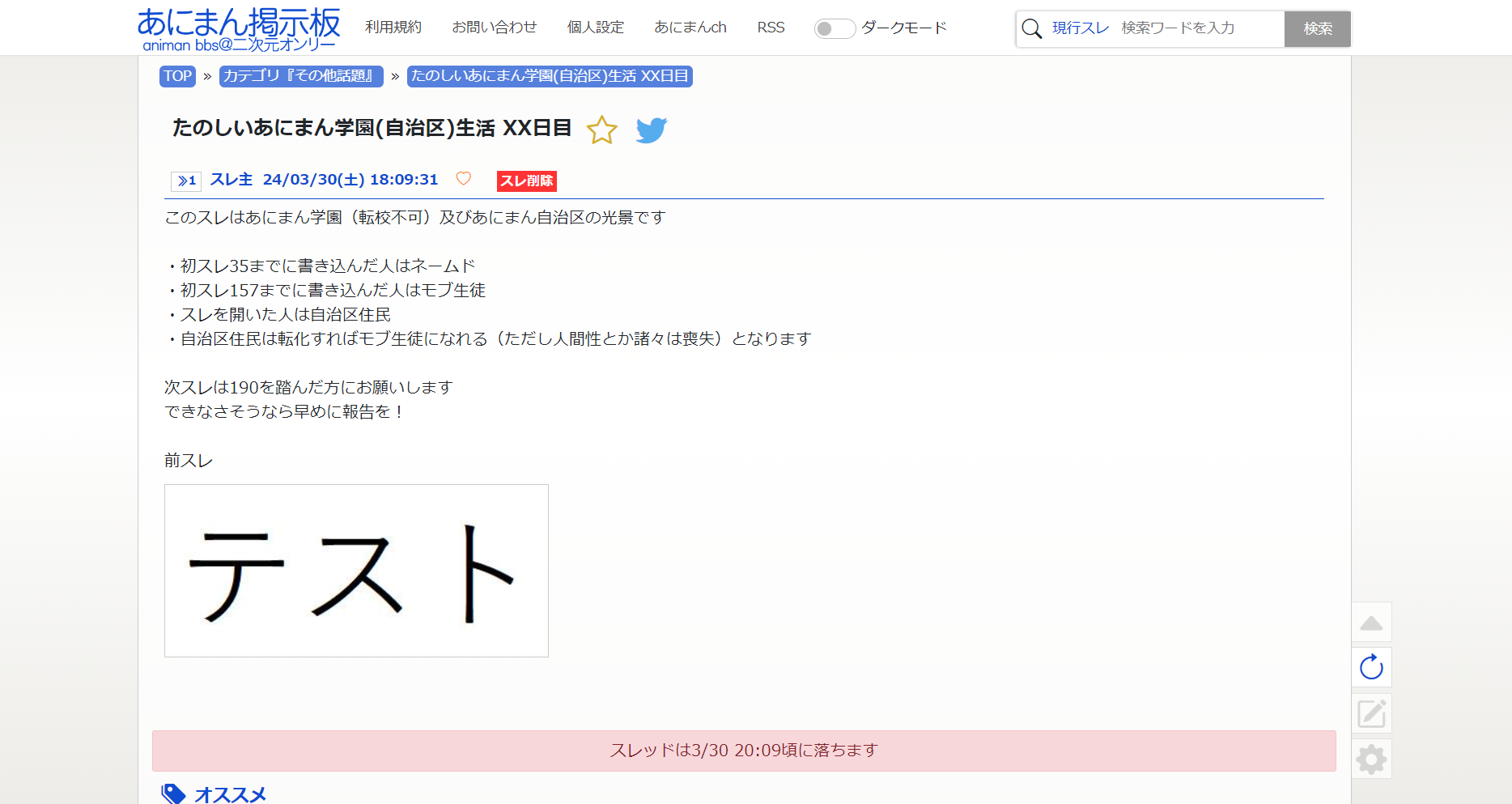Click the red スレ削除 button
The width and height of the screenshot is (1512, 804).
pos(526,181)
